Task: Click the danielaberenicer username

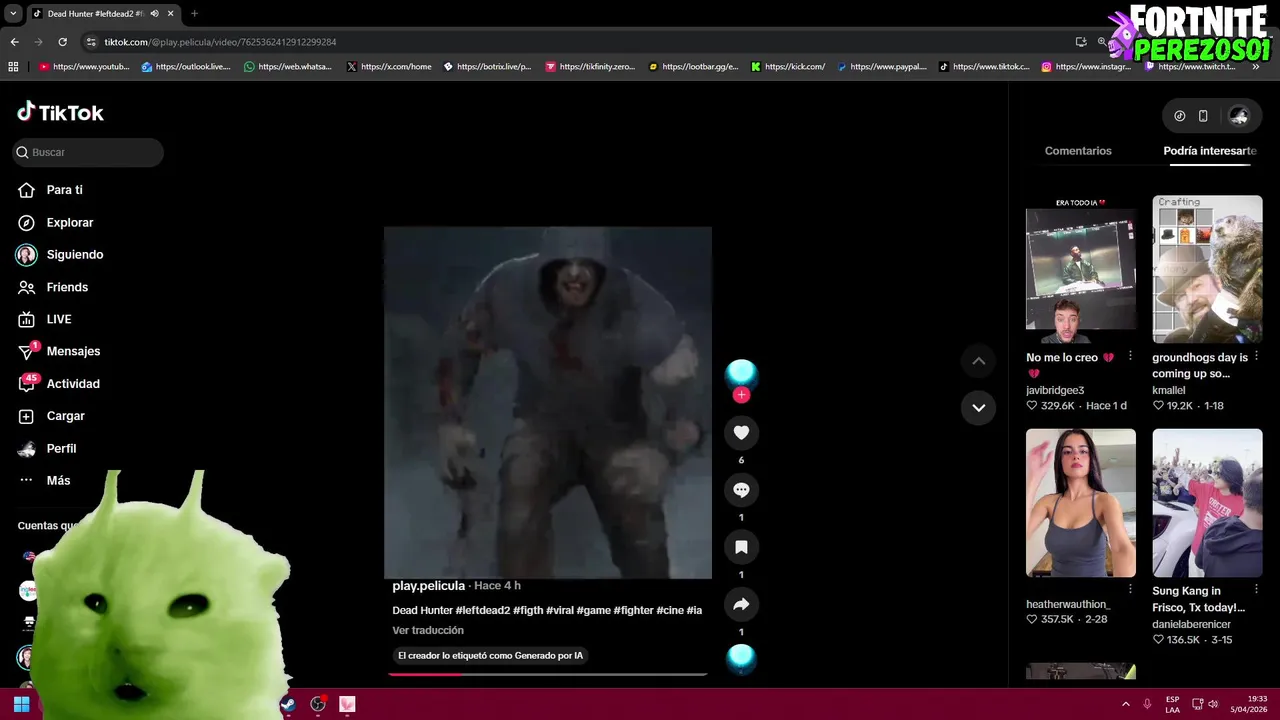Action: click(1192, 625)
